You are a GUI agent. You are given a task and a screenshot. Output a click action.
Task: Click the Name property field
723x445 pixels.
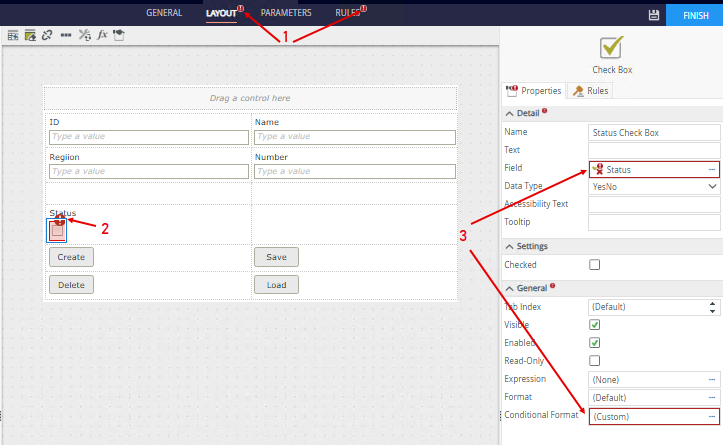click(654, 133)
